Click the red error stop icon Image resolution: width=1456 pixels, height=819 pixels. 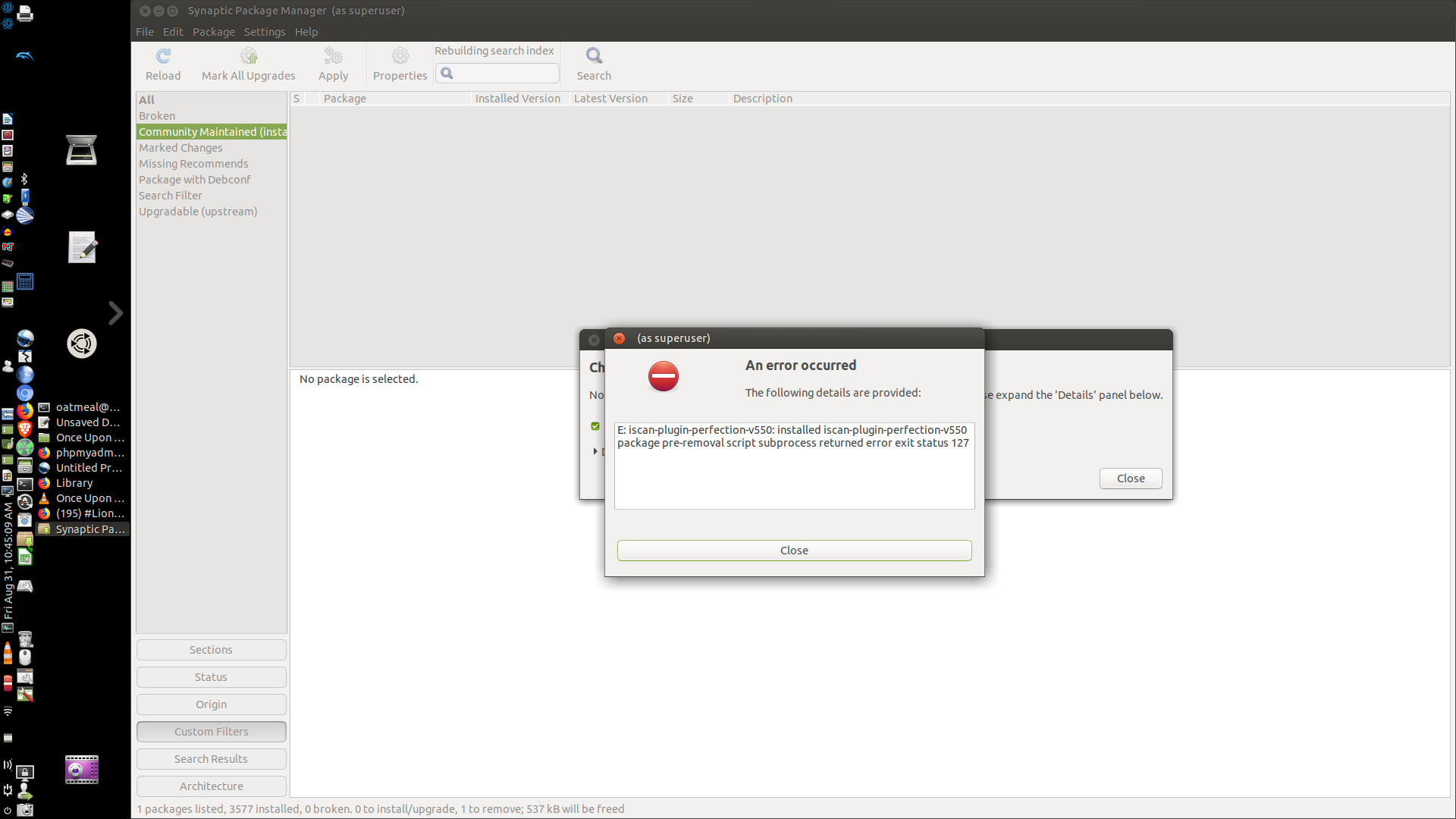(x=664, y=376)
